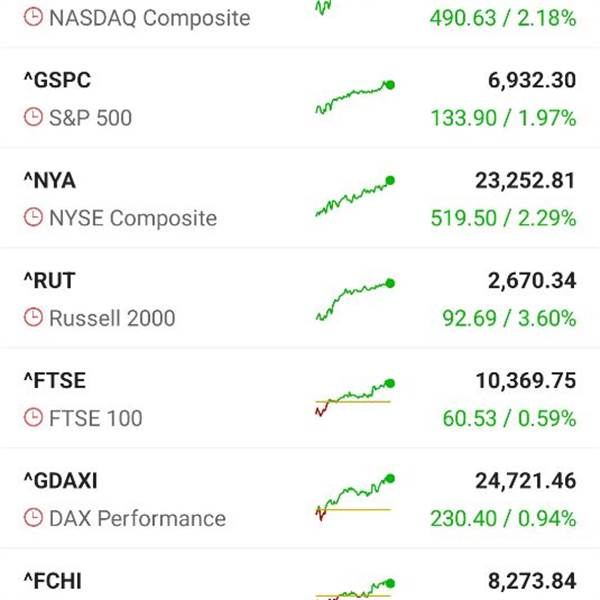Image resolution: width=600 pixels, height=600 pixels.
Task: Click the clock icon beside FTSE 100
Action: [x=33, y=418]
